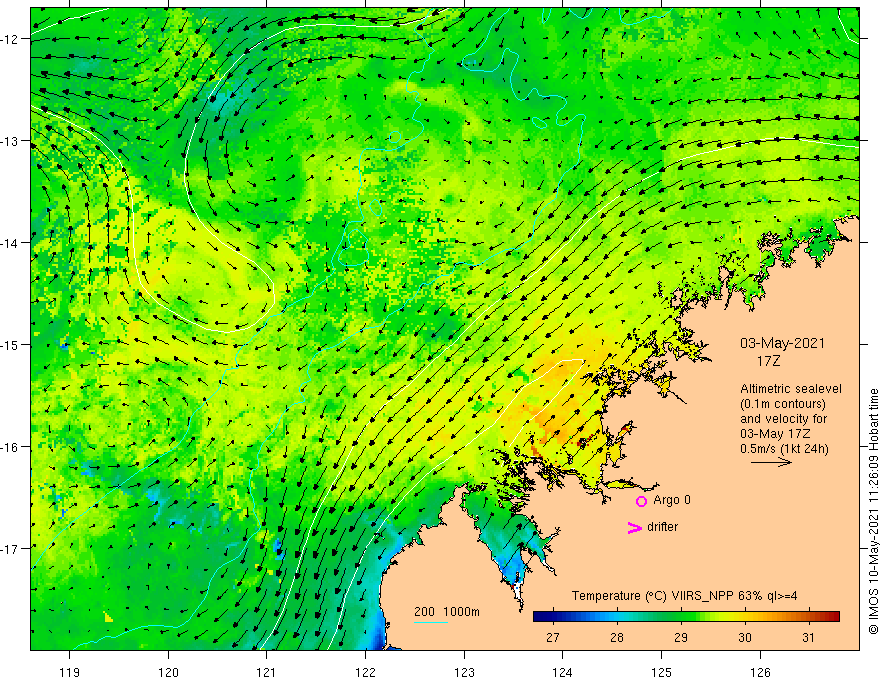Click the "17Z" time label below the date
880x680 pixels.
tap(768, 361)
